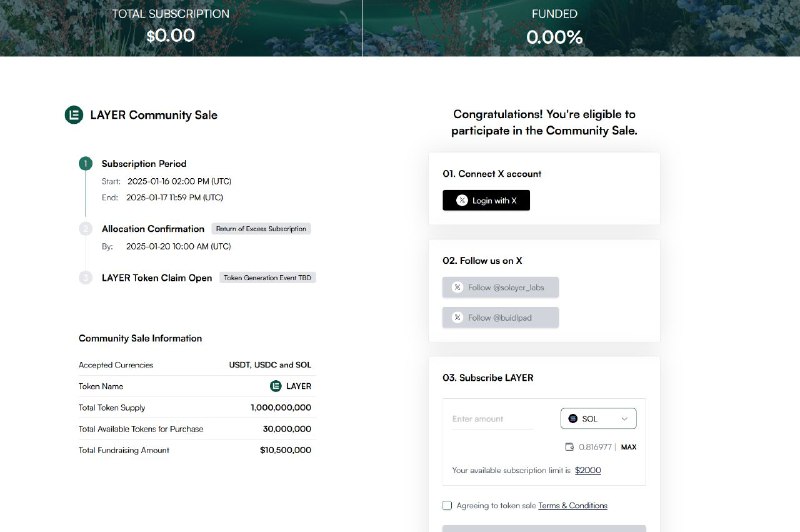This screenshot has height=532, width=800.
Task: Follow @buidlpad on X
Action: 501,317
